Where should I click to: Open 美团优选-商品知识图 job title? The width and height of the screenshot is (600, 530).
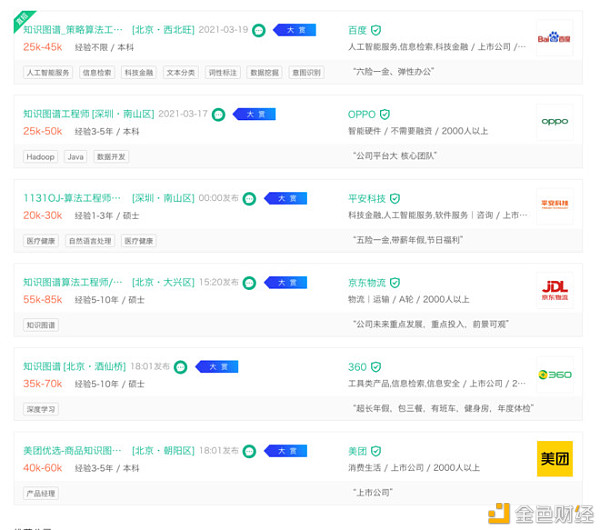pos(72,451)
